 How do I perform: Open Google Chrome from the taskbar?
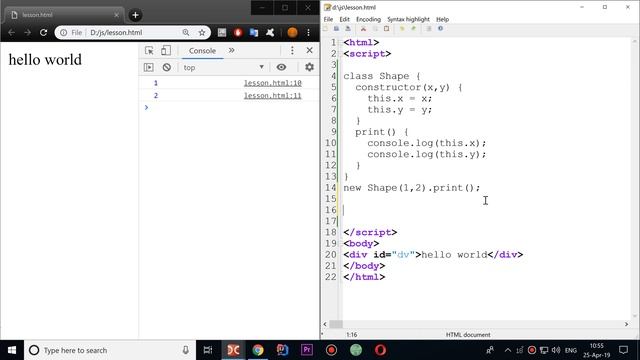point(258,350)
